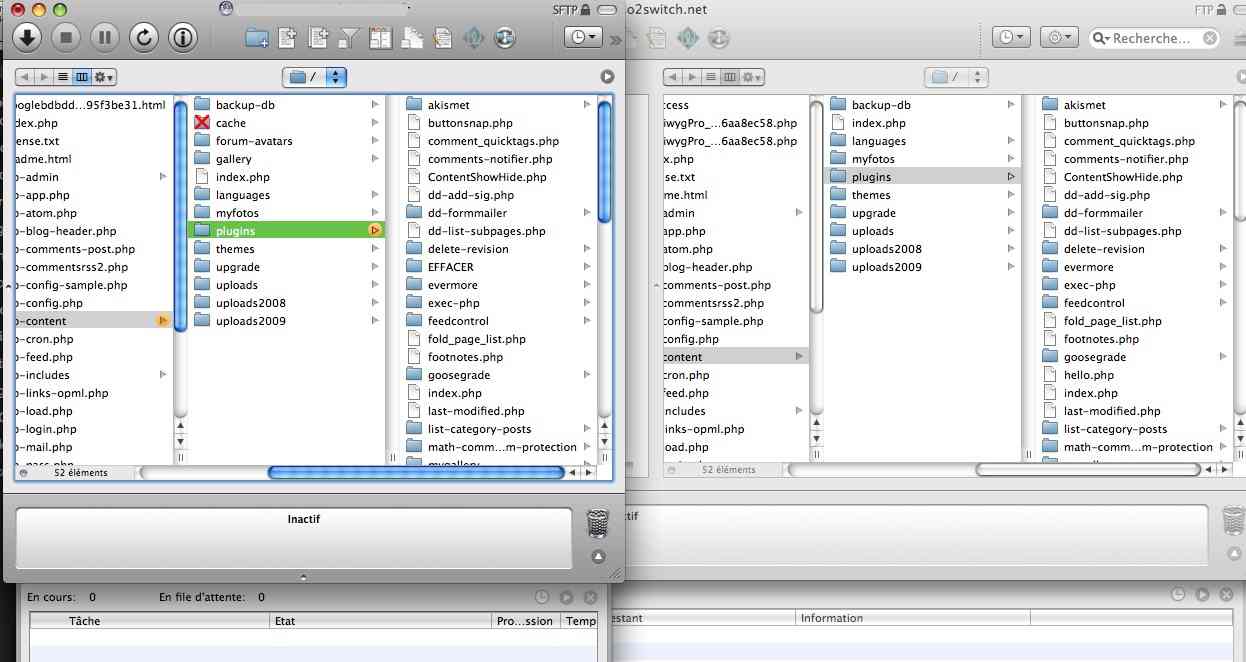The image size is (1246, 662).
Task: Click the new folder toolbar icon
Action: tap(257, 38)
